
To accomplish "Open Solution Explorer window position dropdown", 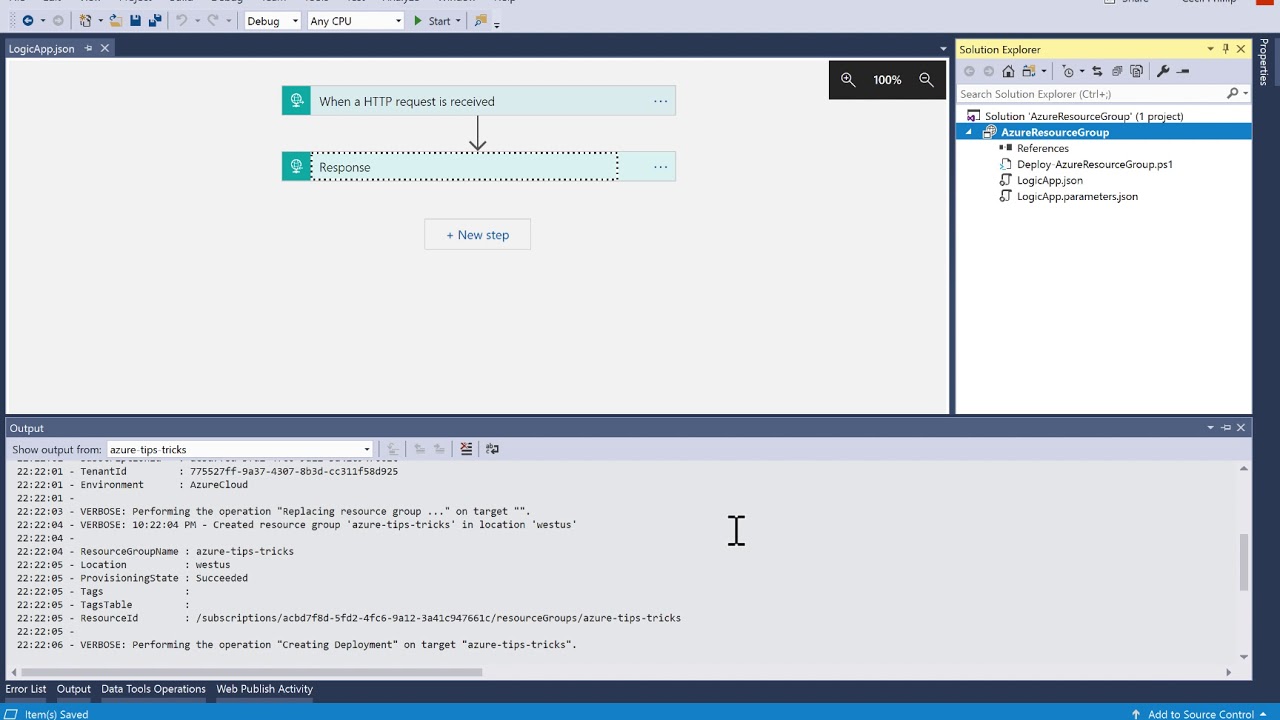I will click(x=1210, y=49).
